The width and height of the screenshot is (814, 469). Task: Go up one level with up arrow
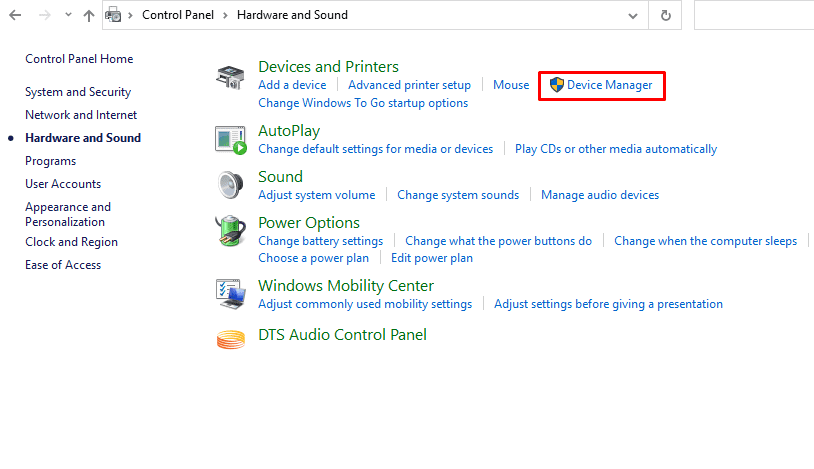point(89,16)
